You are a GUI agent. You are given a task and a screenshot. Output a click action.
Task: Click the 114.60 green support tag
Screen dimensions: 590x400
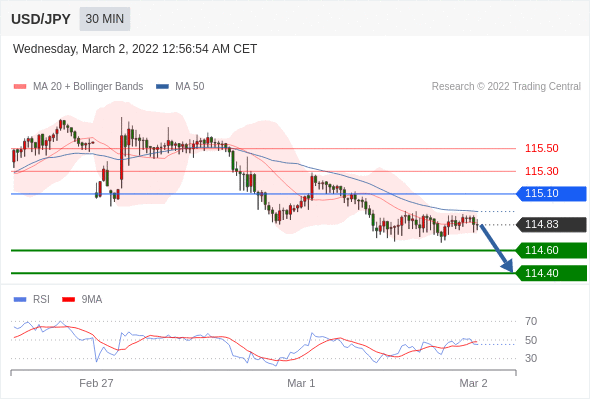(x=551, y=250)
